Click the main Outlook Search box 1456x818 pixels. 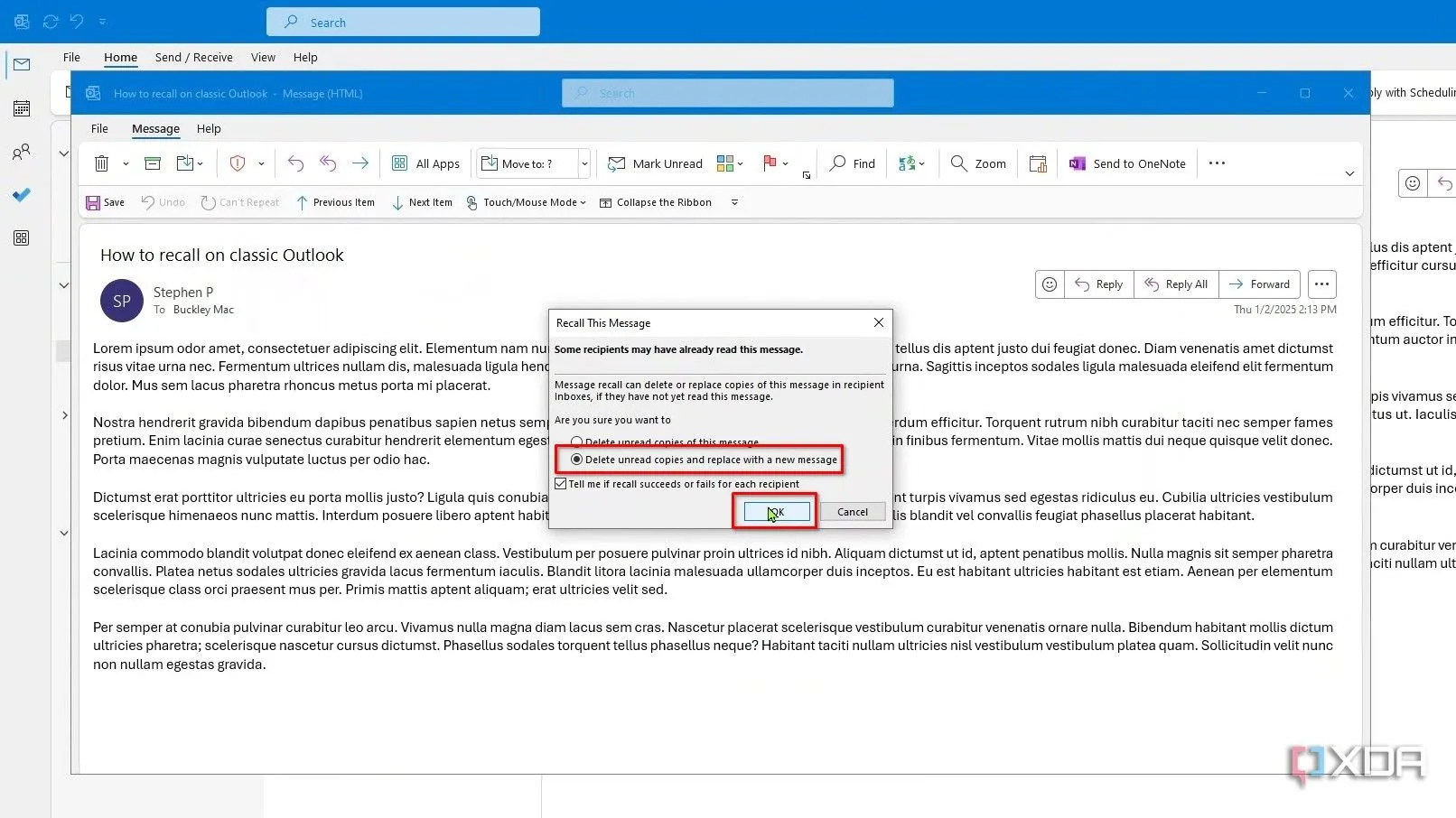pyautogui.click(x=403, y=22)
